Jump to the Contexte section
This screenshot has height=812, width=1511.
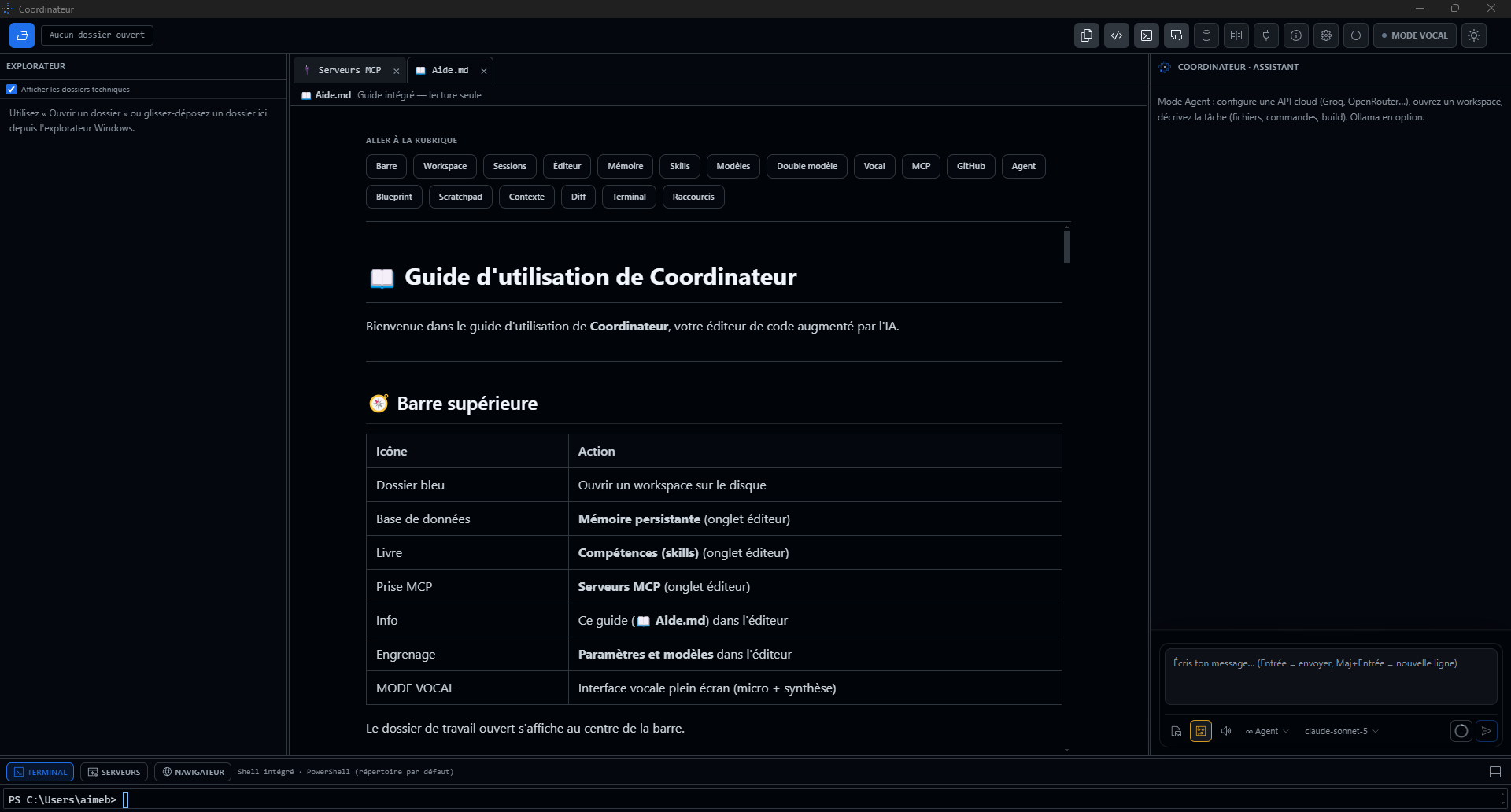point(526,197)
